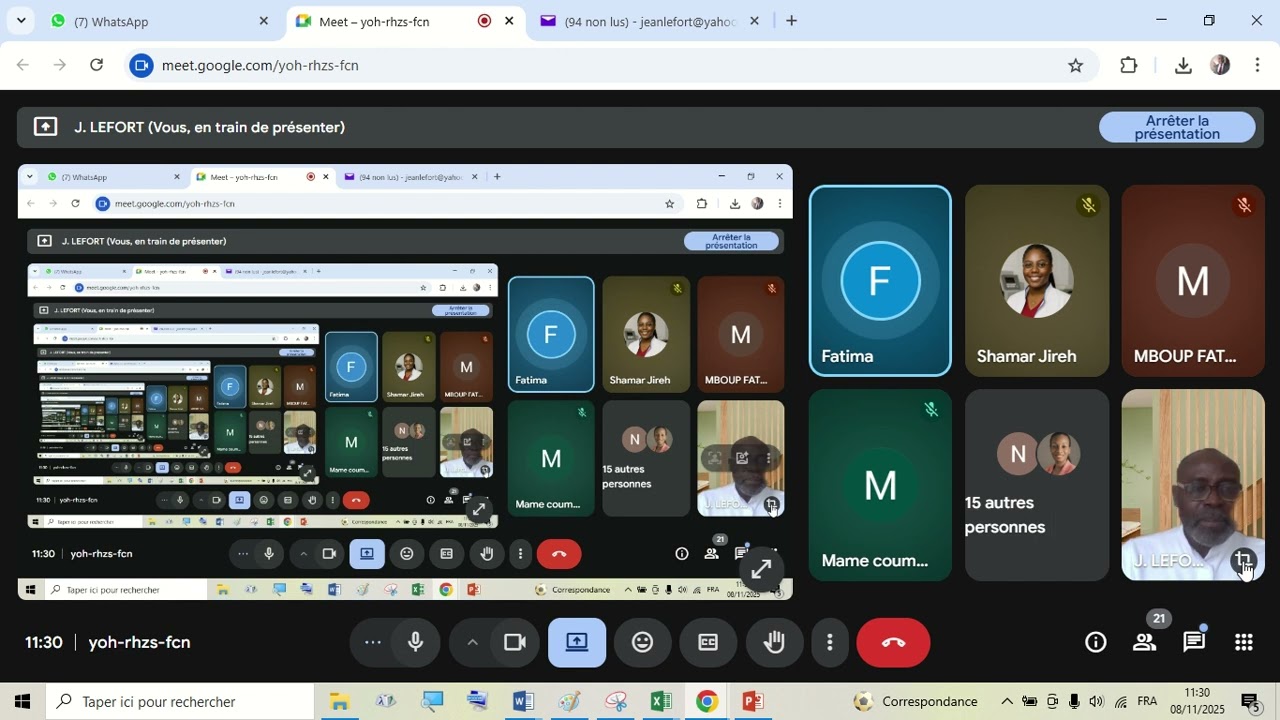
Task: Open the Chrome profile avatar
Action: tap(1220, 65)
